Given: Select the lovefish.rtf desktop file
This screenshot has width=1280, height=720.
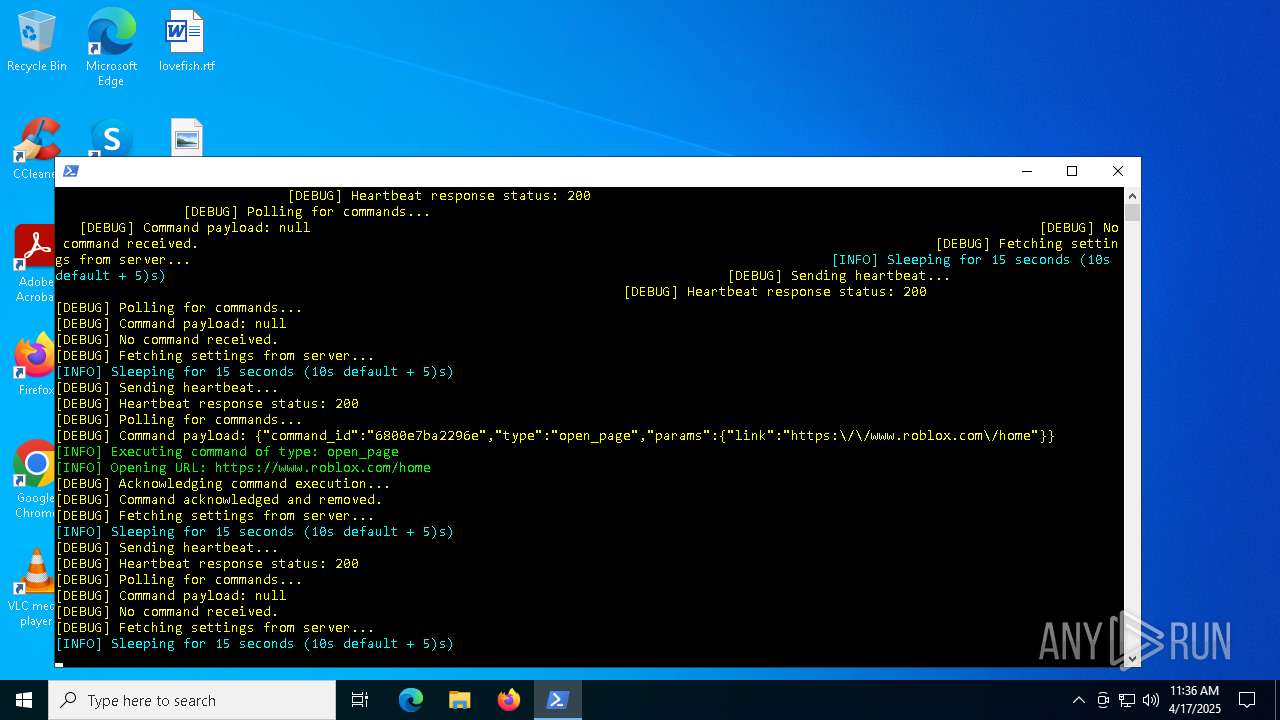Looking at the screenshot, I should 186,41.
